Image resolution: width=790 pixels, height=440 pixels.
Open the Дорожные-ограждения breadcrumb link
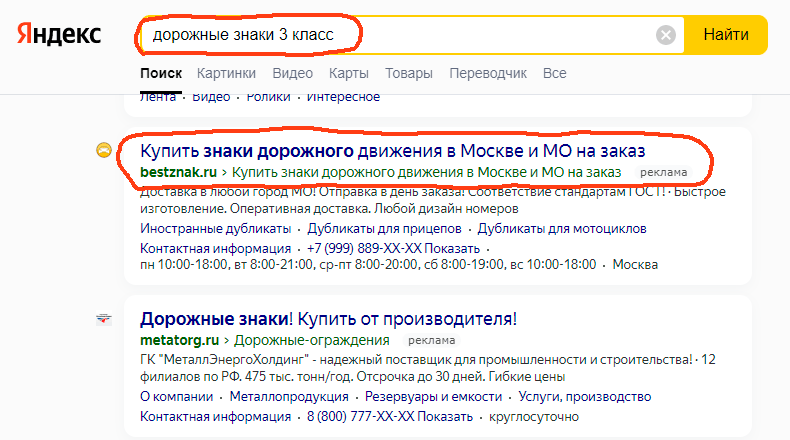pos(312,340)
